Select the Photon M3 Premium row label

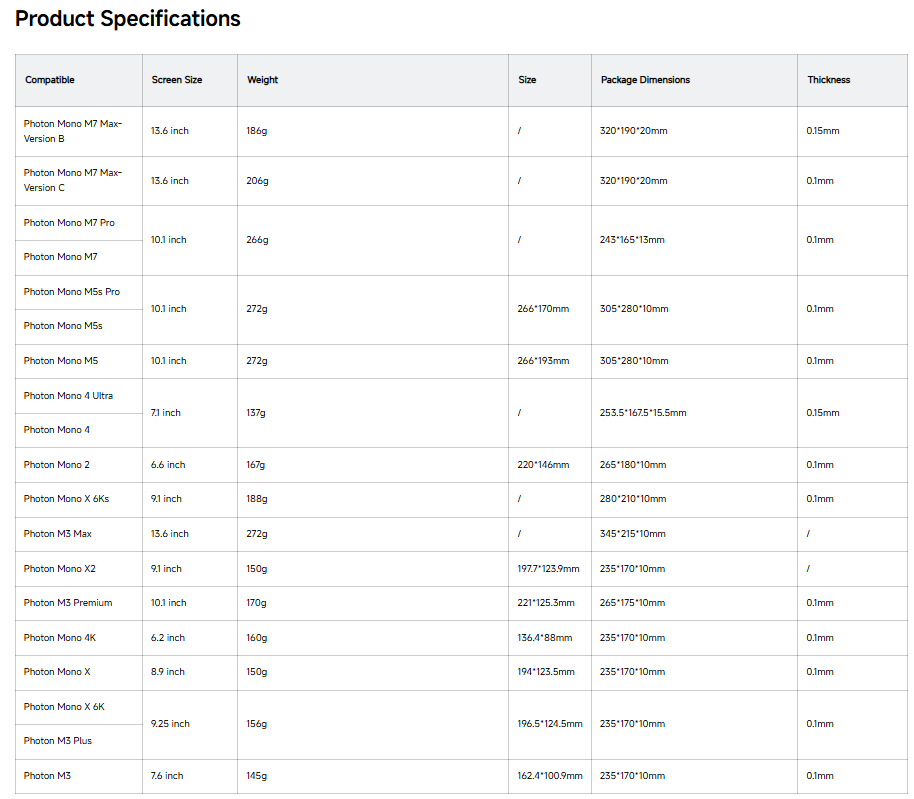click(68, 603)
